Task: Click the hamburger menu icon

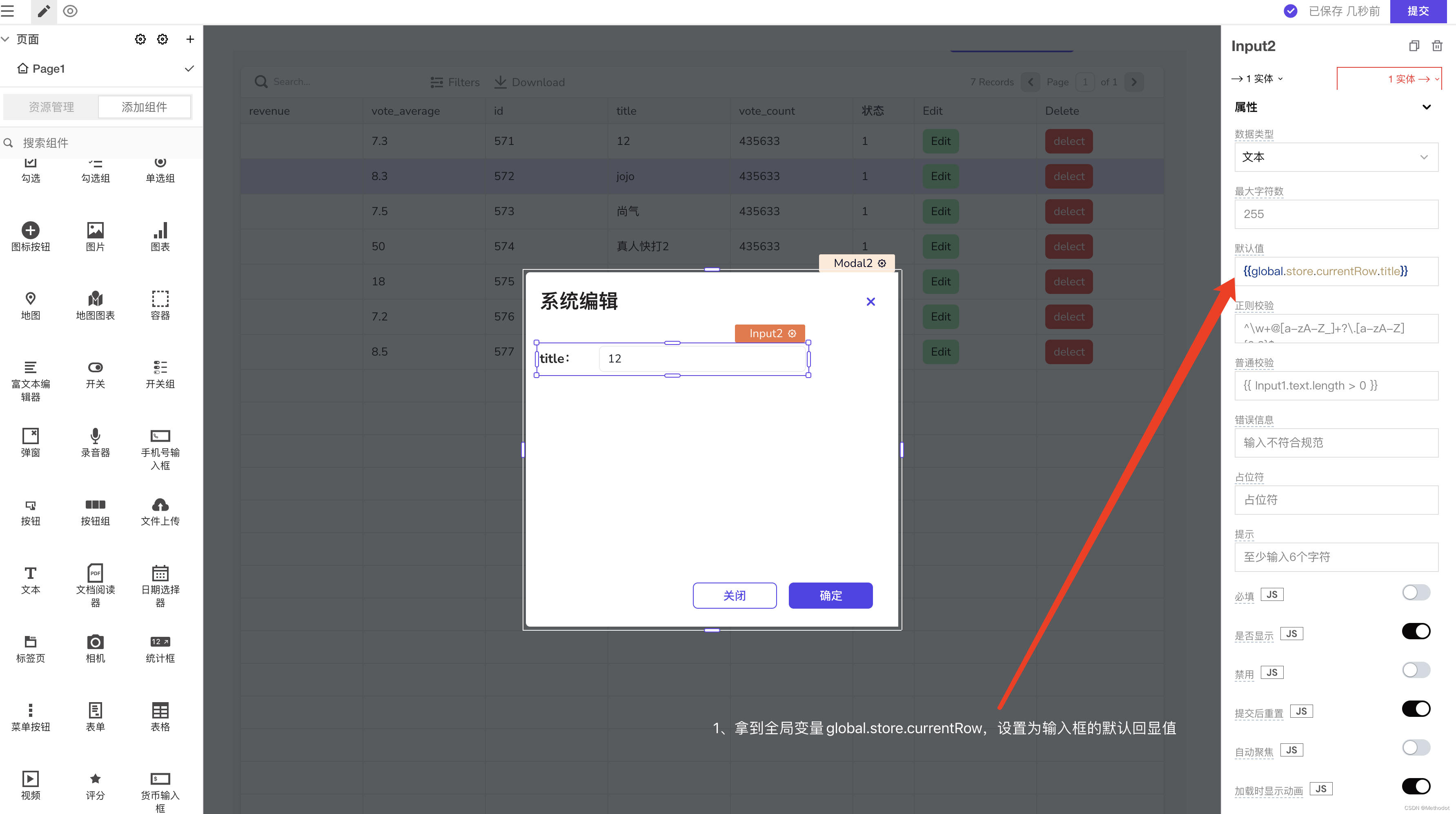Action: click(7, 11)
